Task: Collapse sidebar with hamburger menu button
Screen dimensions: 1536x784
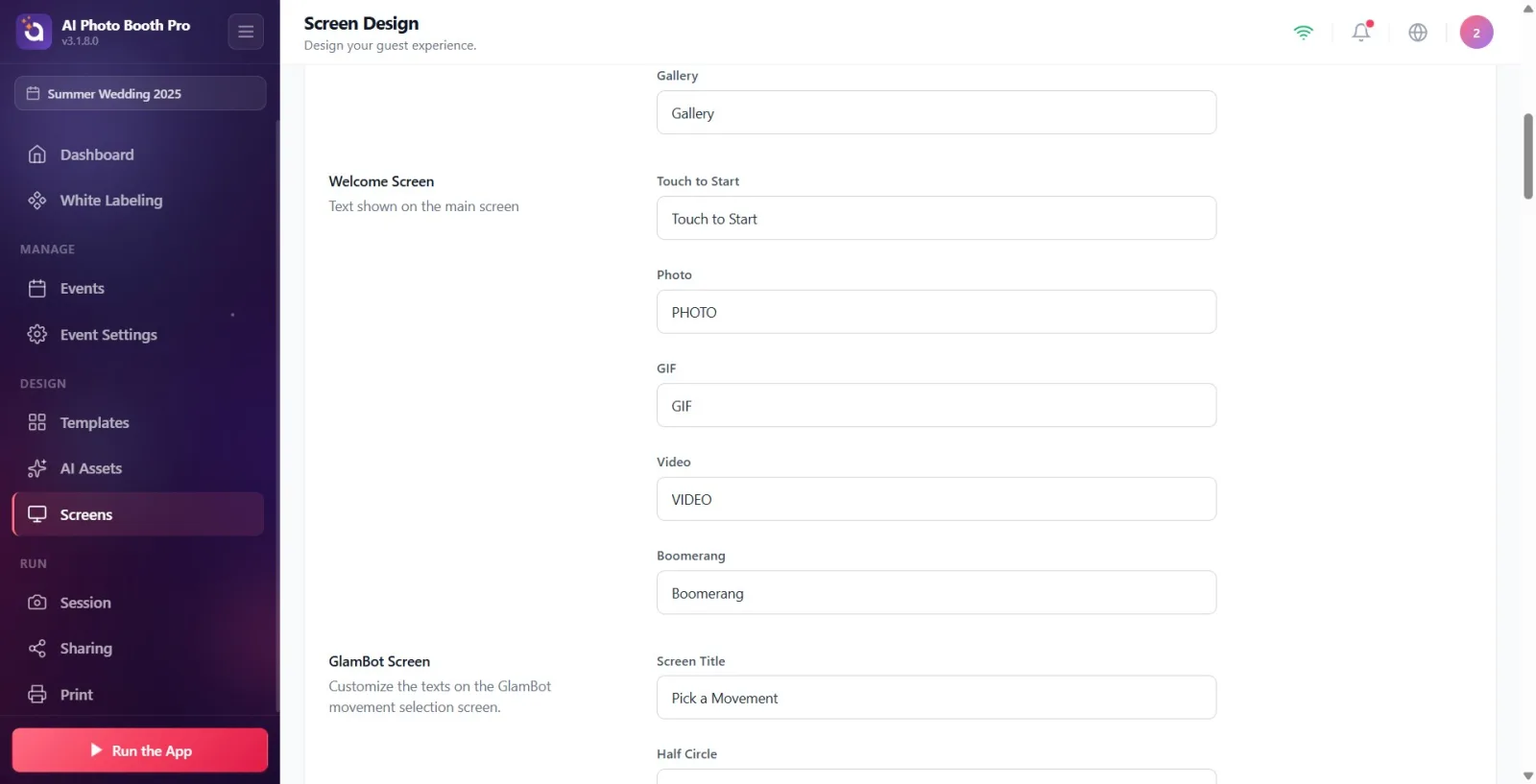Action: click(246, 32)
